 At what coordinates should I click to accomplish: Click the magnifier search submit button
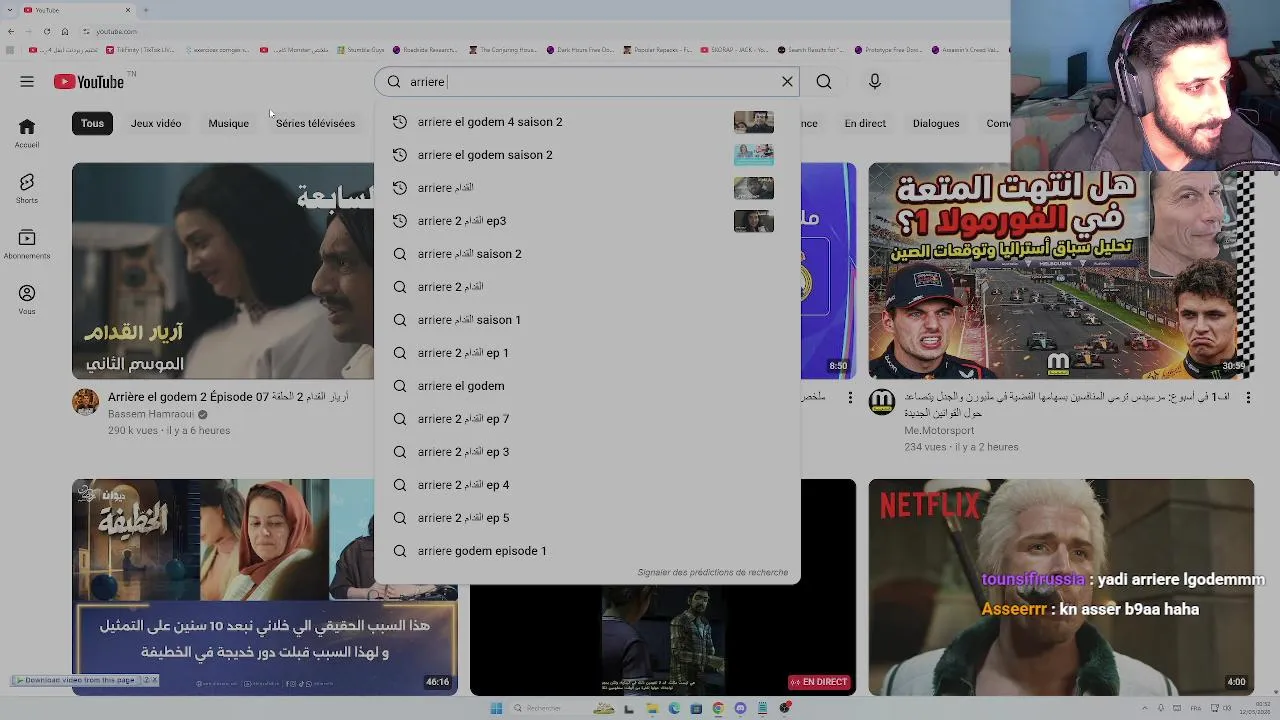824,82
